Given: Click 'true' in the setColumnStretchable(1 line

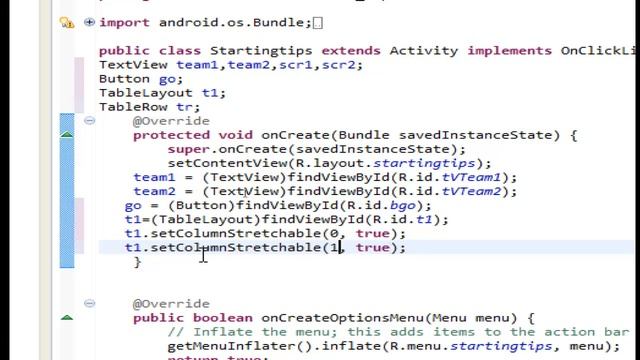Looking at the screenshot, I should [x=373, y=248].
